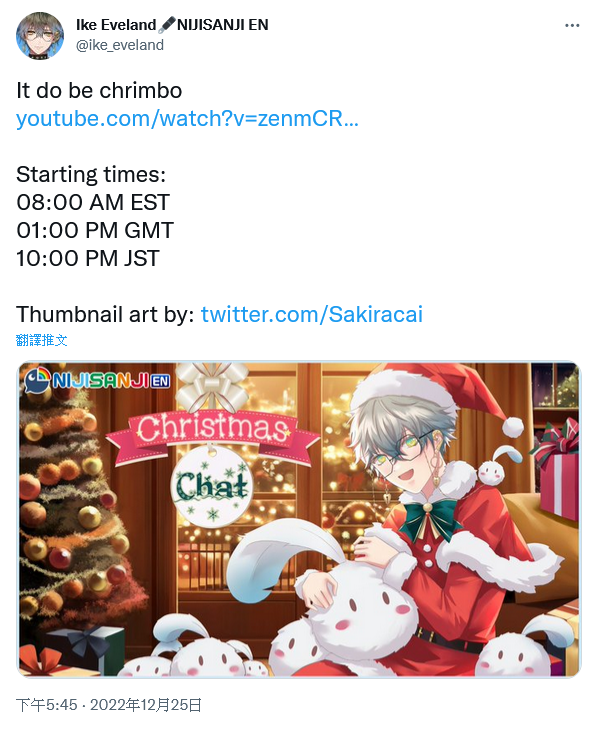Click the character wearing Santa hat
The width and height of the screenshot is (598, 729).
point(419,502)
